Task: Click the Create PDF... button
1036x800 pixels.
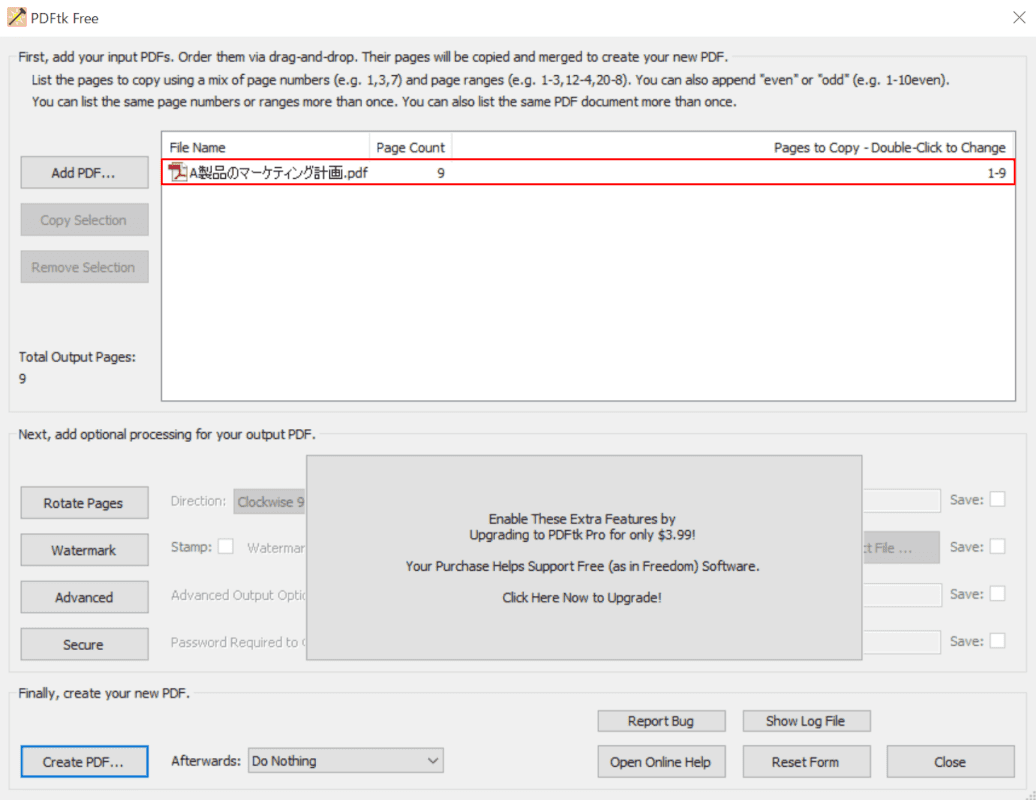Action: 84,762
